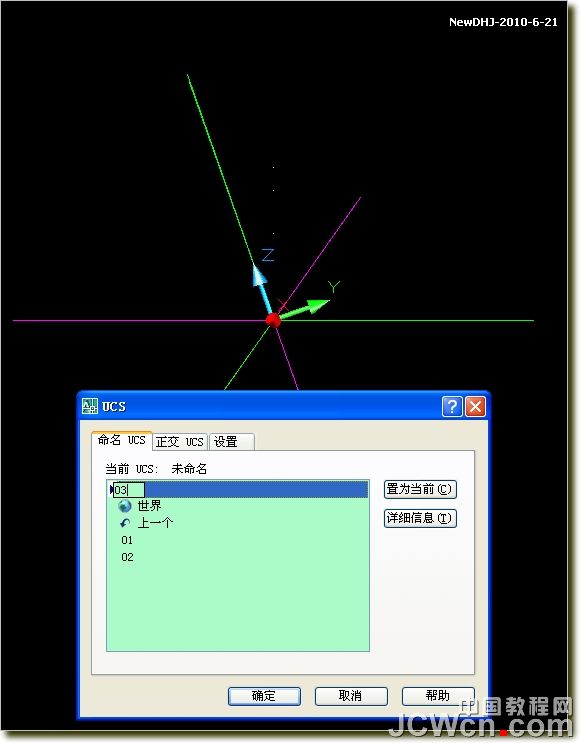This screenshot has width=580, height=743.
Task: Click the 03 name edit field
Action: point(128,489)
